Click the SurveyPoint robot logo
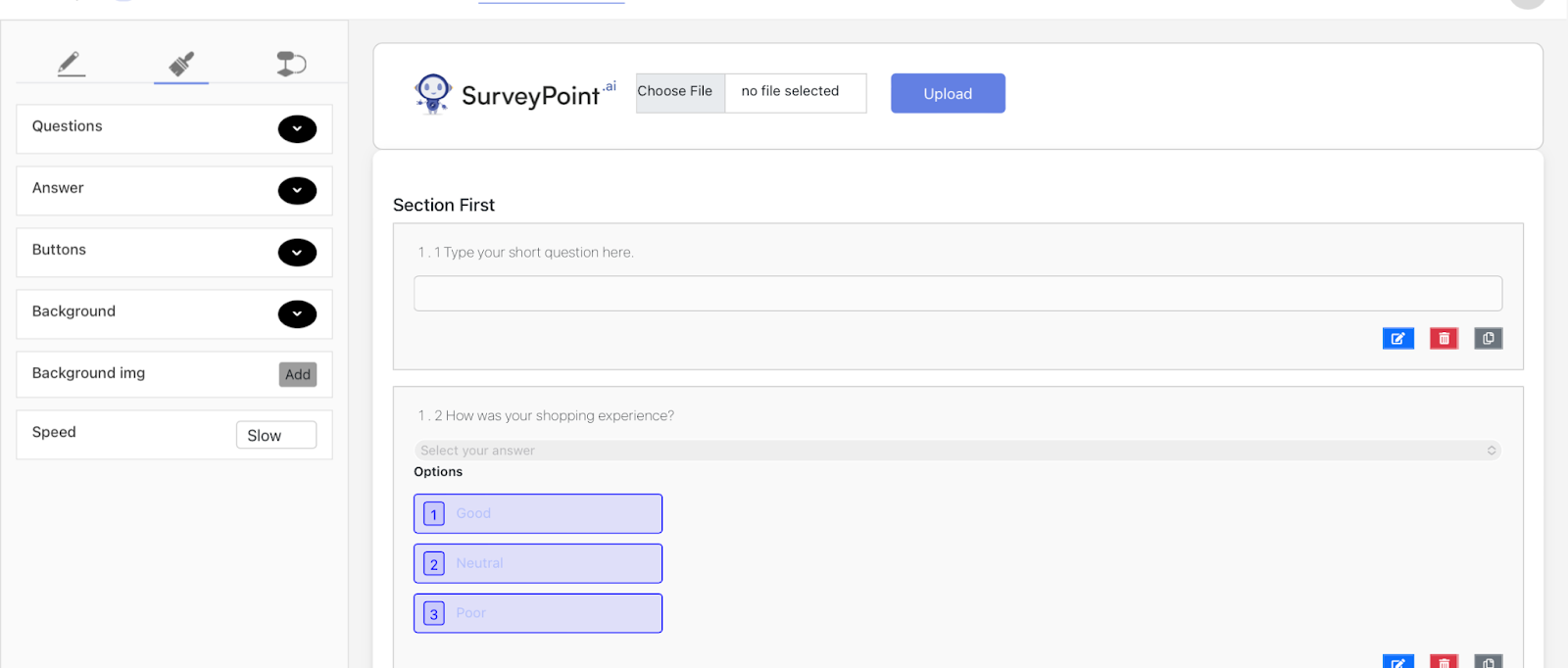This screenshot has height=668, width=1568. click(432, 94)
